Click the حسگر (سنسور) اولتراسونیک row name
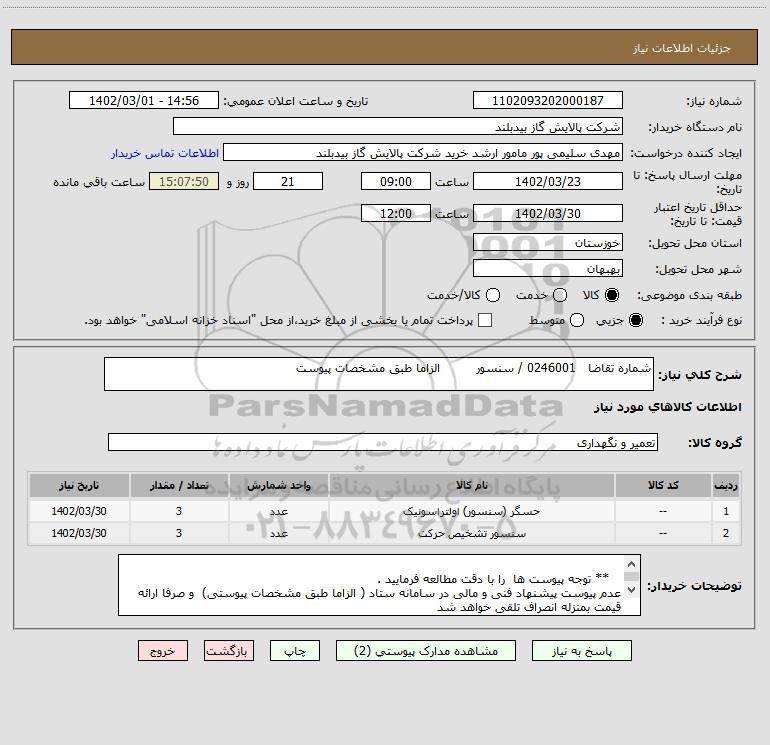This screenshot has height=745, width=770. pos(471,511)
